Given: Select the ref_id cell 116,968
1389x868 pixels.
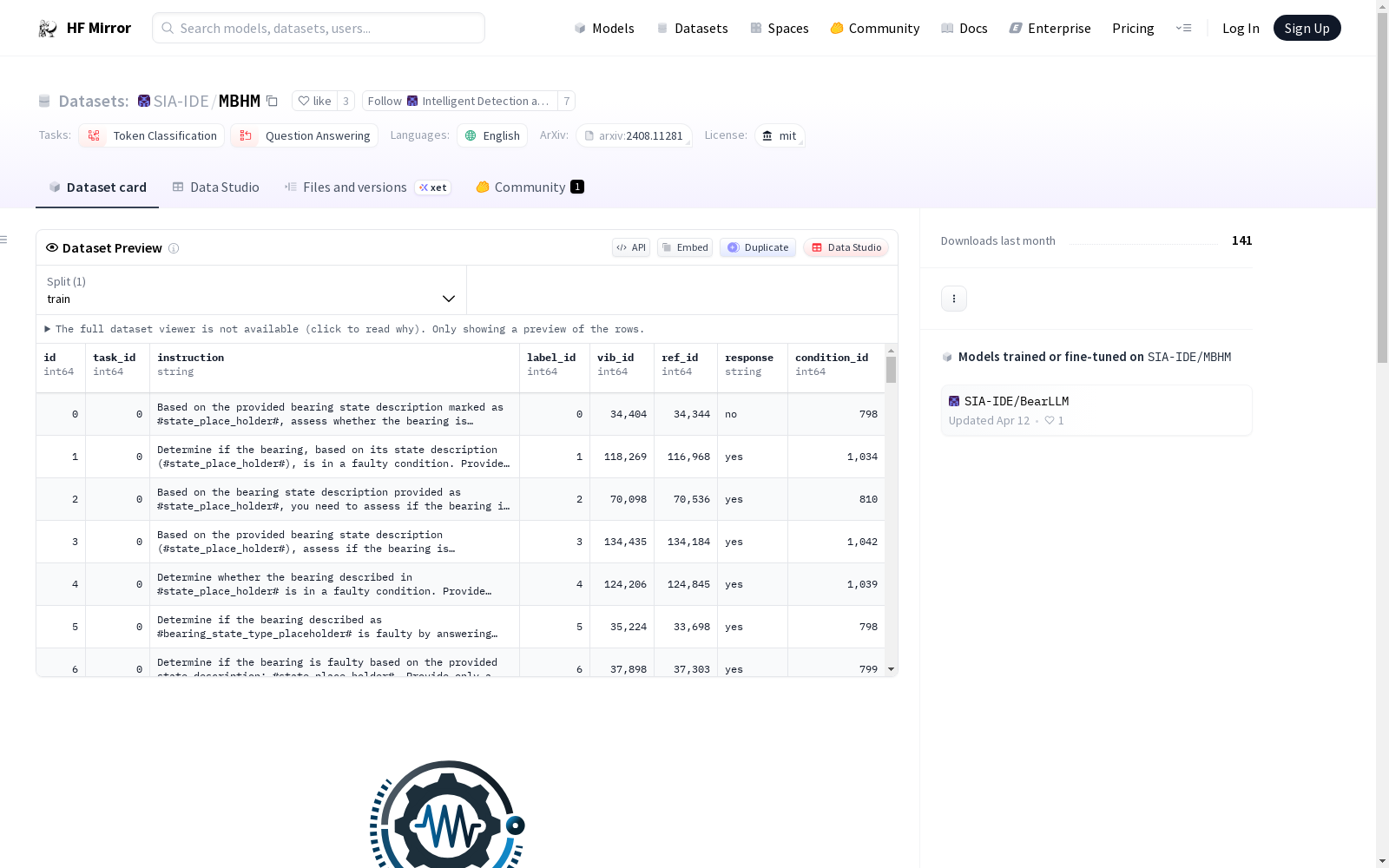Looking at the screenshot, I should pos(686,457).
